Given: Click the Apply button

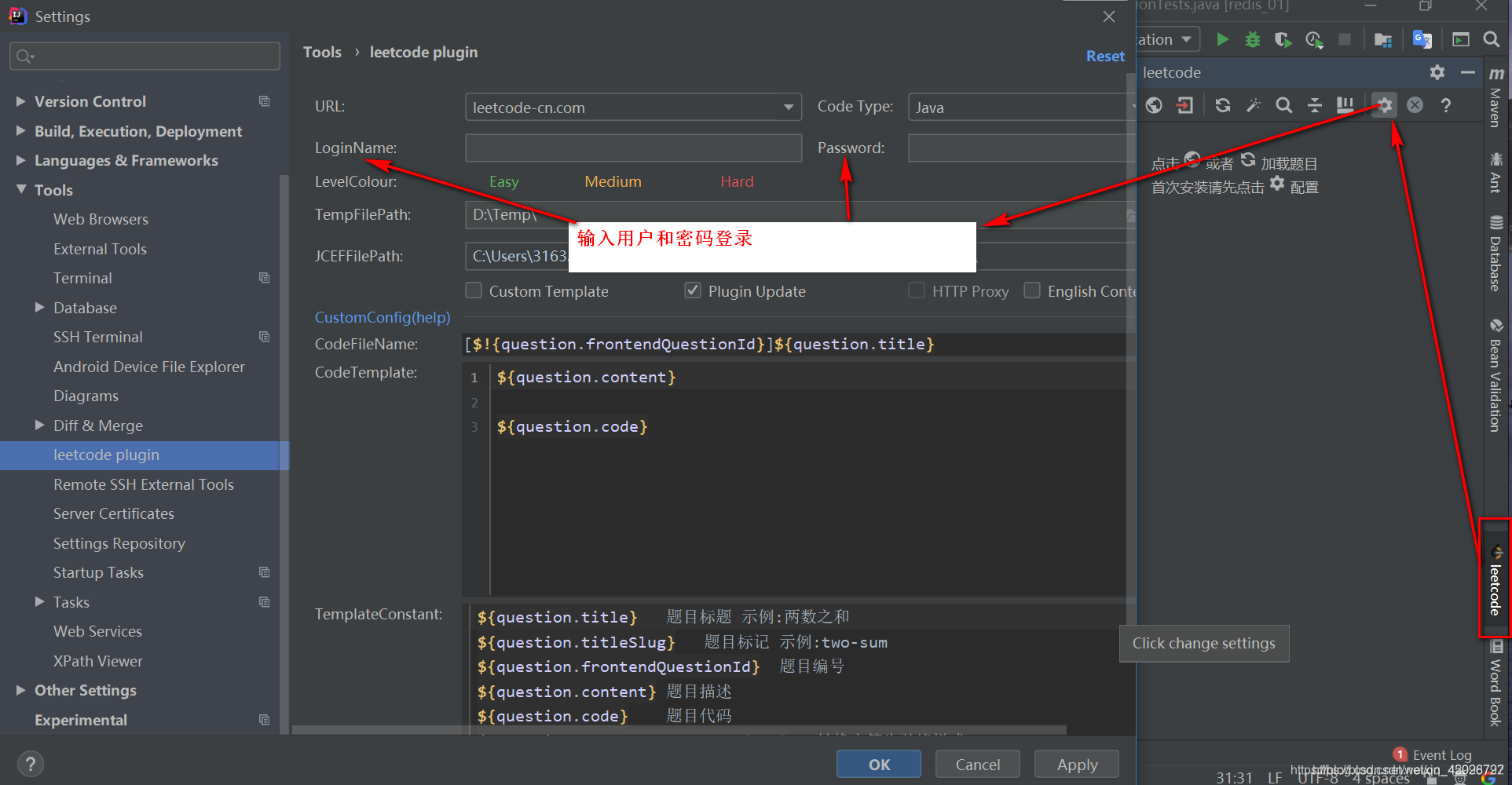Looking at the screenshot, I should 1077,764.
